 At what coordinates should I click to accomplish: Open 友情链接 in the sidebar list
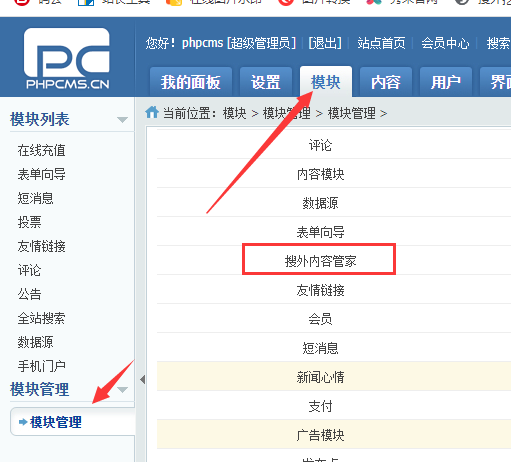(41, 246)
